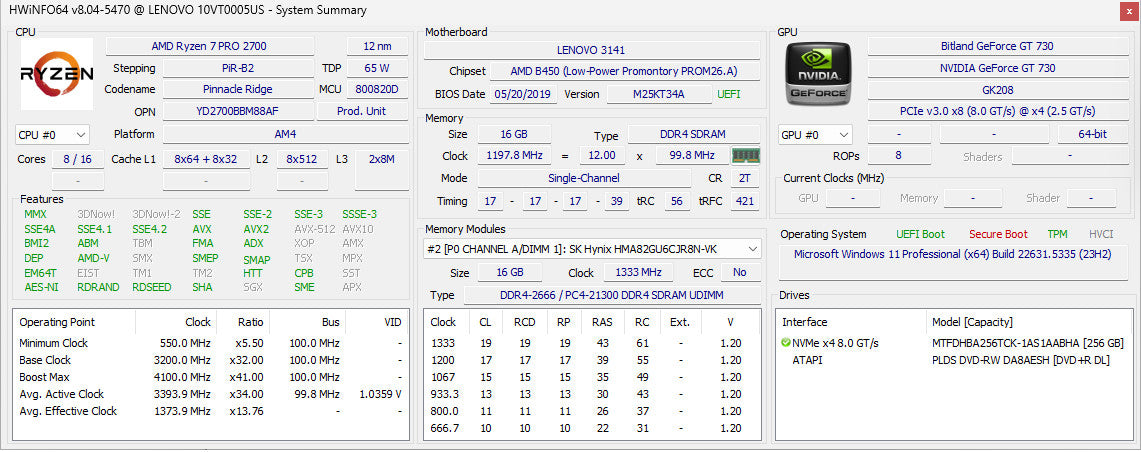This screenshot has height=452, width=1141.
Task: Click the SSE4.2 feature flag
Action: [x=149, y=229]
